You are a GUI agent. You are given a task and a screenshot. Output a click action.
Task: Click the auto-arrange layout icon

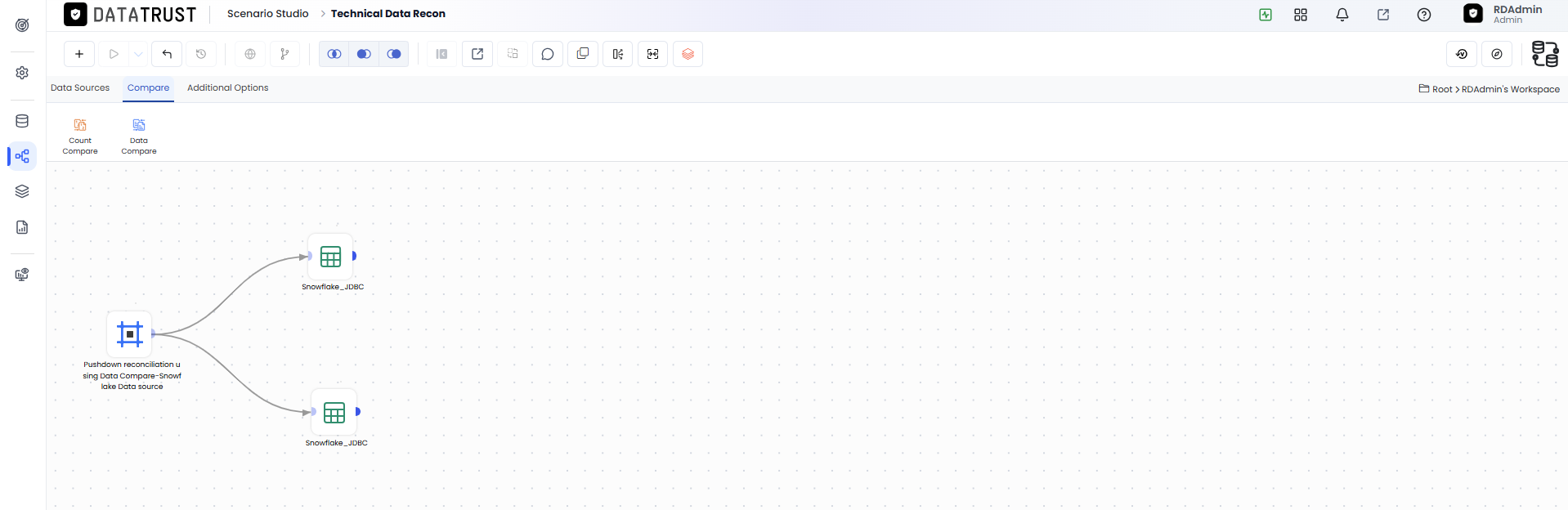618,54
